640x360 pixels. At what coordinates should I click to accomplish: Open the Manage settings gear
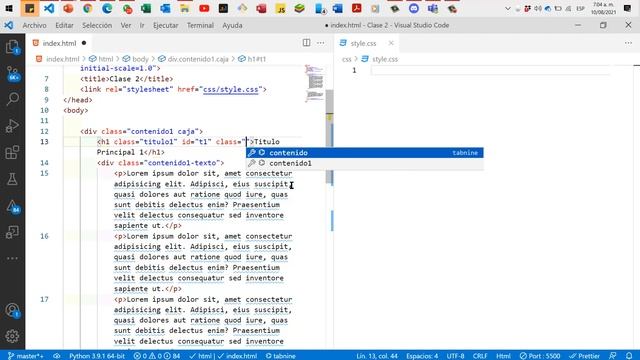12,336
